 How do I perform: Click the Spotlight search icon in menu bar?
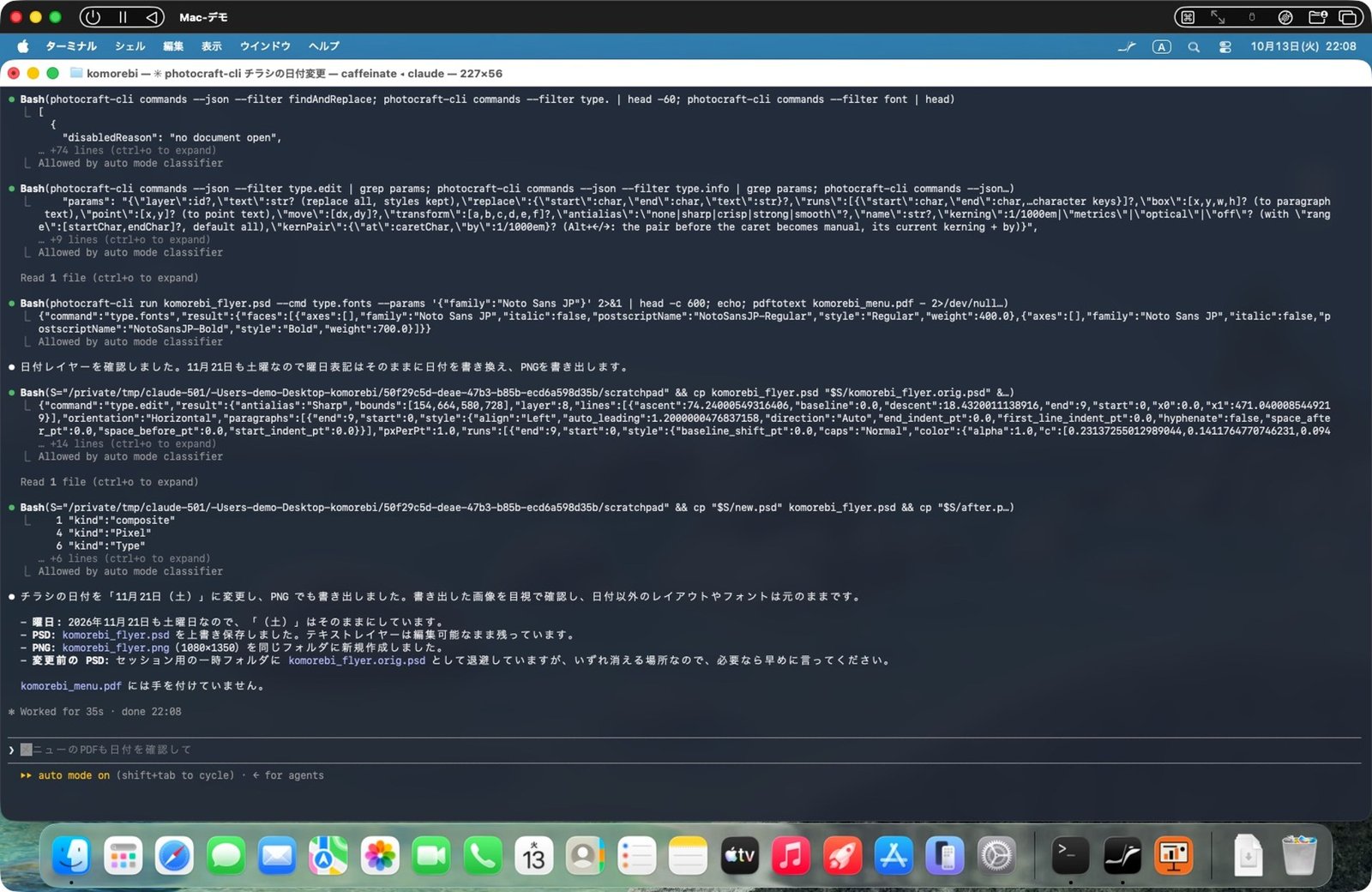(x=1194, y=46)
